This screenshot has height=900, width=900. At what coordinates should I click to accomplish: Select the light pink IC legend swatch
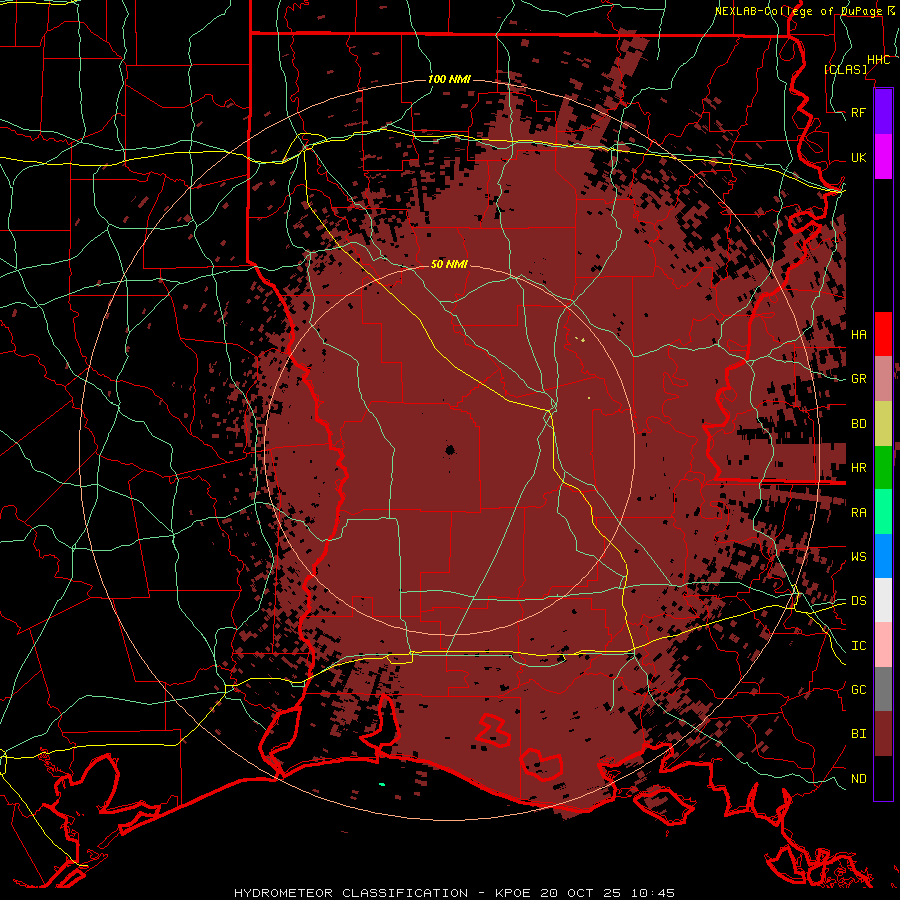(x=883, y=645)
